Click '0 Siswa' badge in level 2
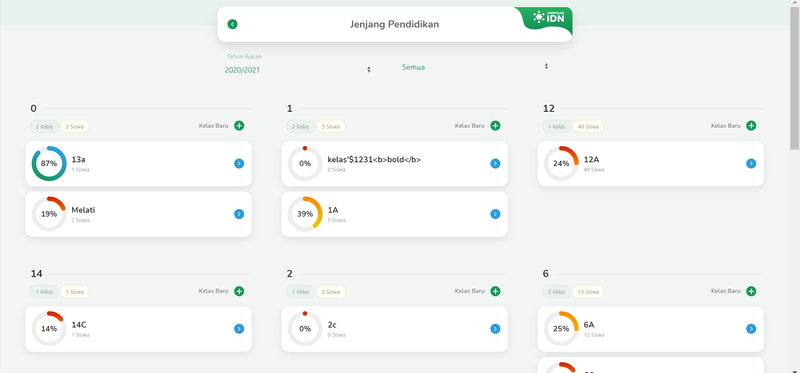800x373 pixels. click(331, 292)
